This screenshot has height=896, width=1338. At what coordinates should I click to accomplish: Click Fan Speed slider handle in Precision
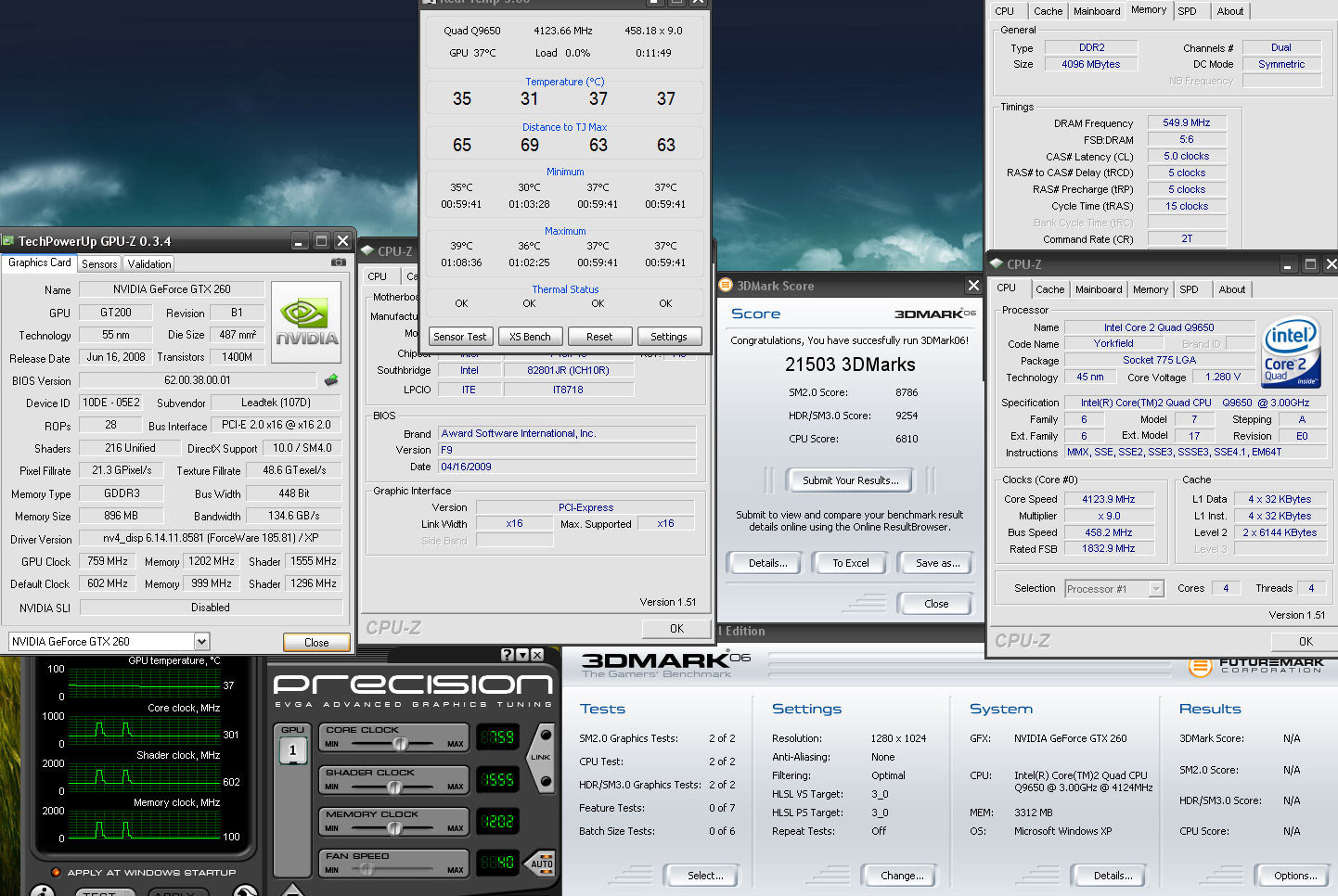[367, 870]
